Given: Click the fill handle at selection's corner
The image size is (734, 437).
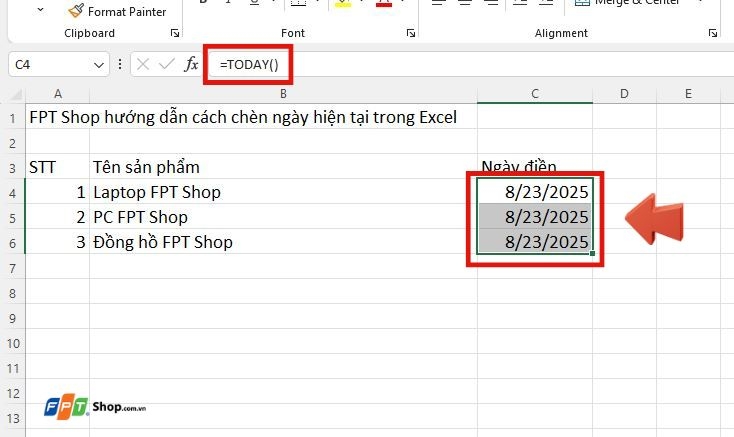Looking at the screenshot, I should (592, 253).
